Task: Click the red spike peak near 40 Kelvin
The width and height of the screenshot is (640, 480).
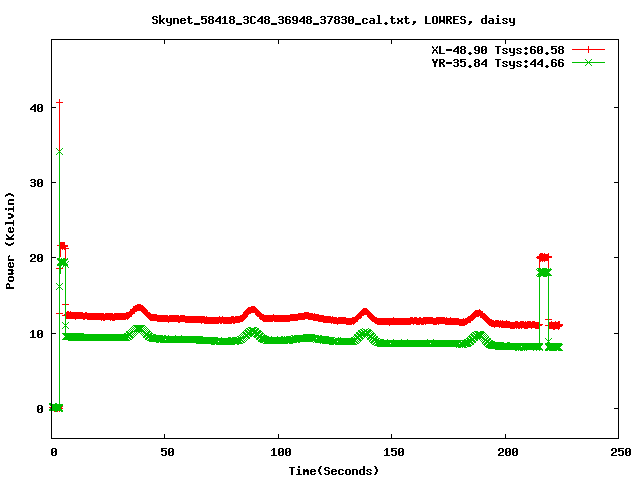Action: 60,102
